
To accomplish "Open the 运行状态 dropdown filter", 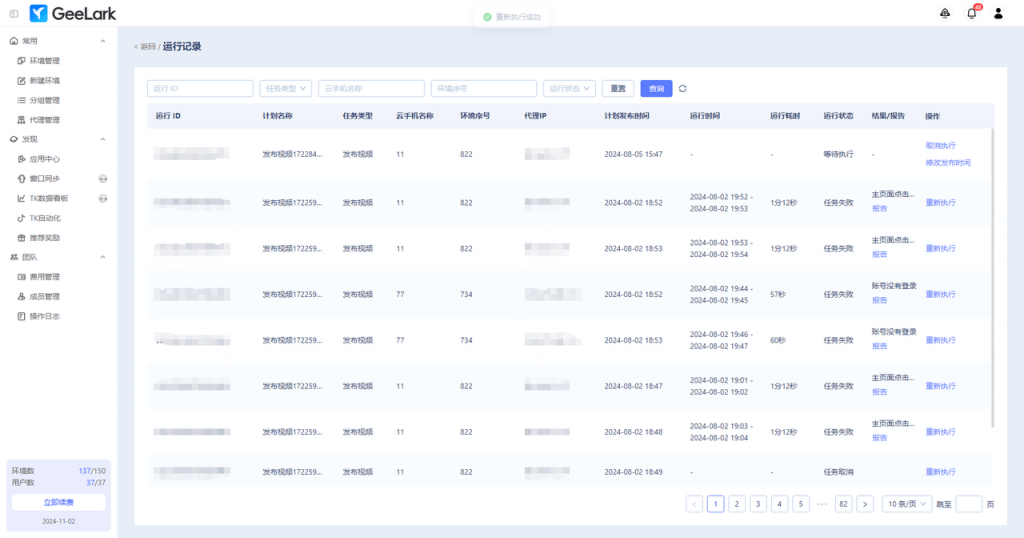I will click(569, 89).
